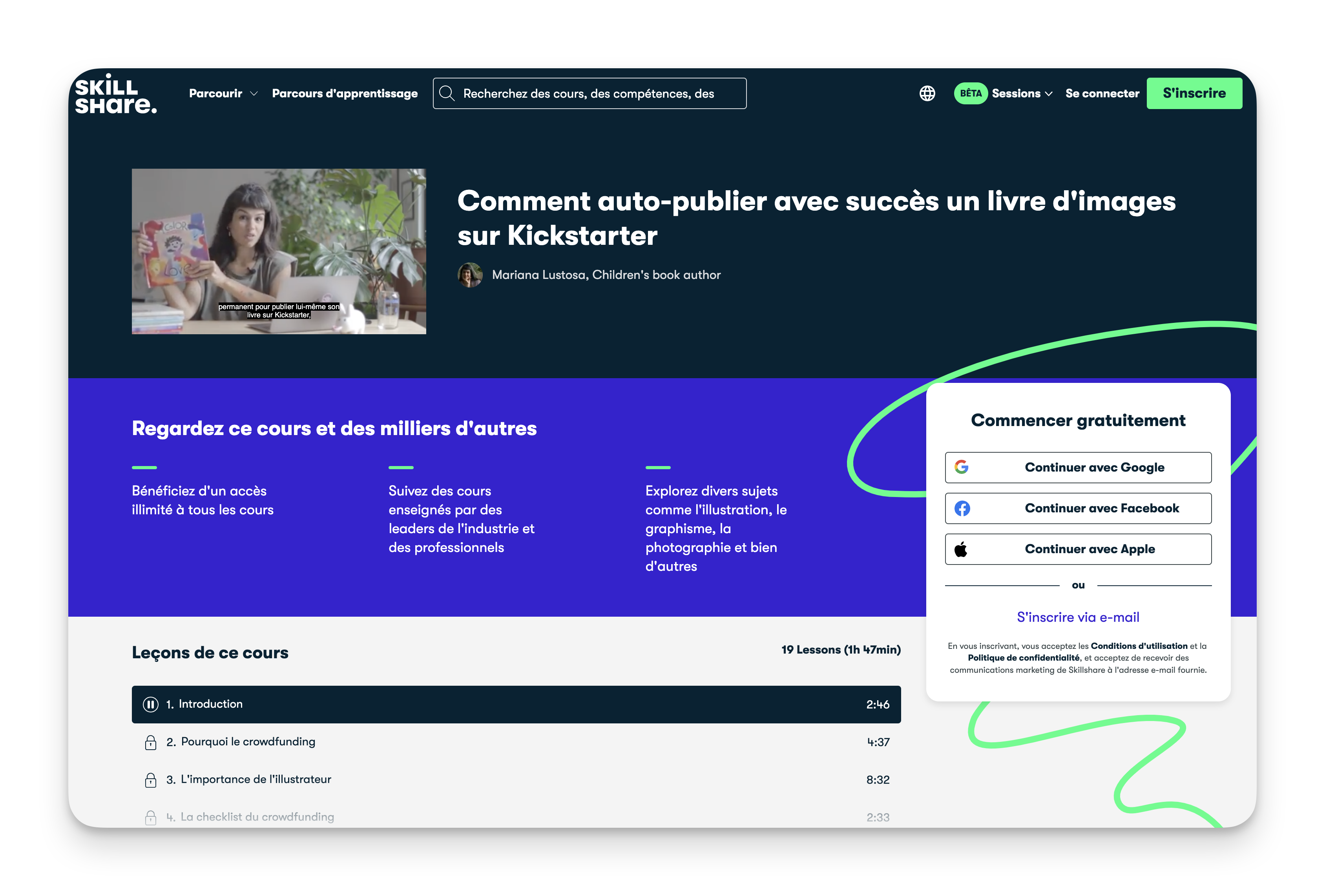This screenshot has height=896, width=1325.
Task: Expand the Parcourir dropdown menu
Action: [x=223, y=93]
